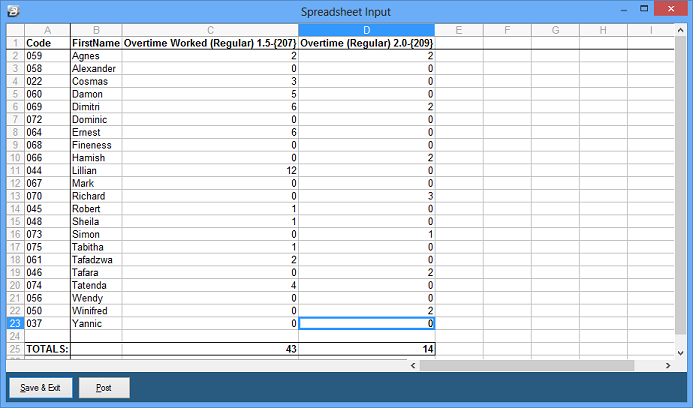Select the Richard name cell
693x408 pixels.
[x=96, y=196]
